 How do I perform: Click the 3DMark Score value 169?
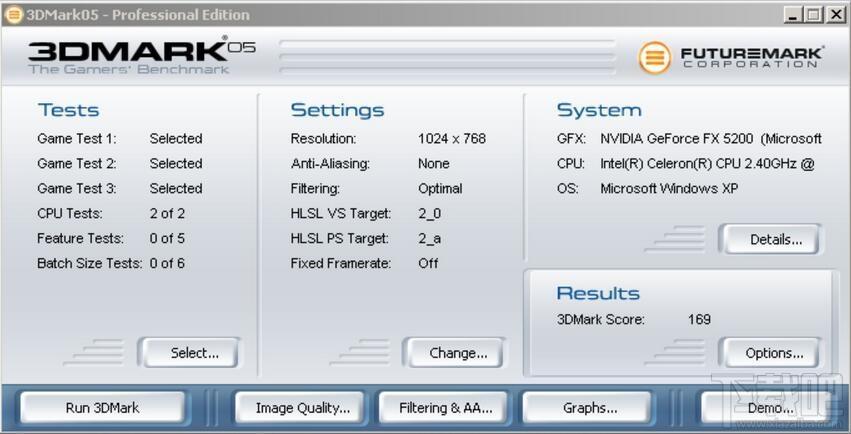(699, 319)
